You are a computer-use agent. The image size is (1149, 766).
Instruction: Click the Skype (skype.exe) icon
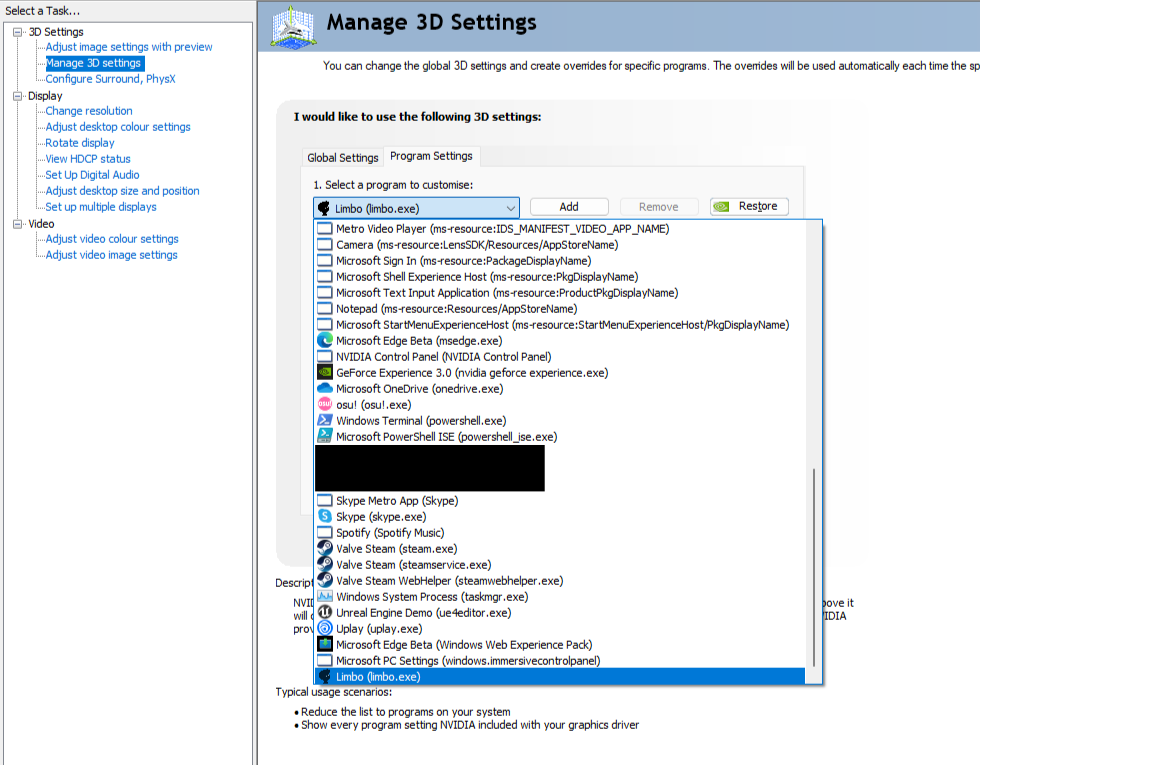click(x=325, y=516)
